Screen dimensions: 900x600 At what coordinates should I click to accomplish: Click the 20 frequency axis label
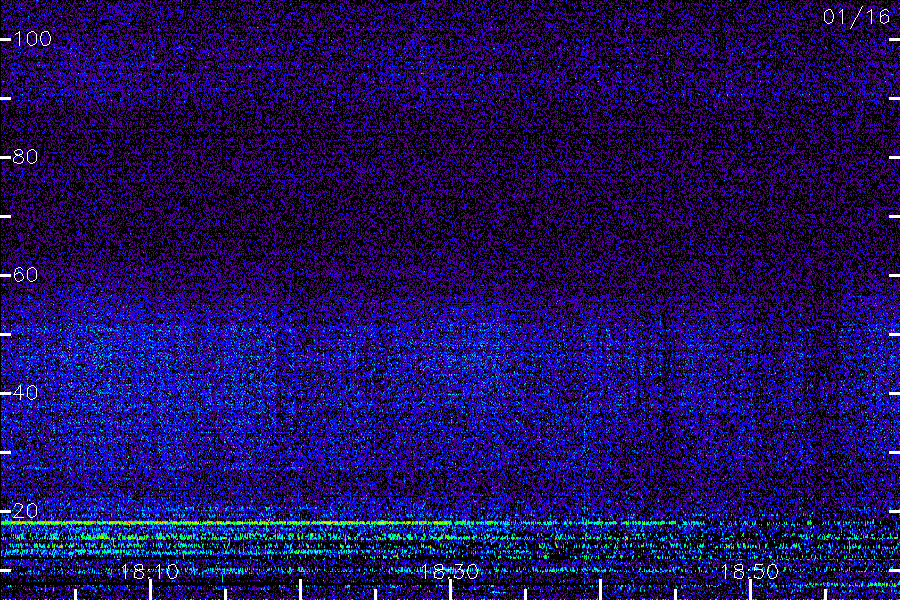pos(25,511)
